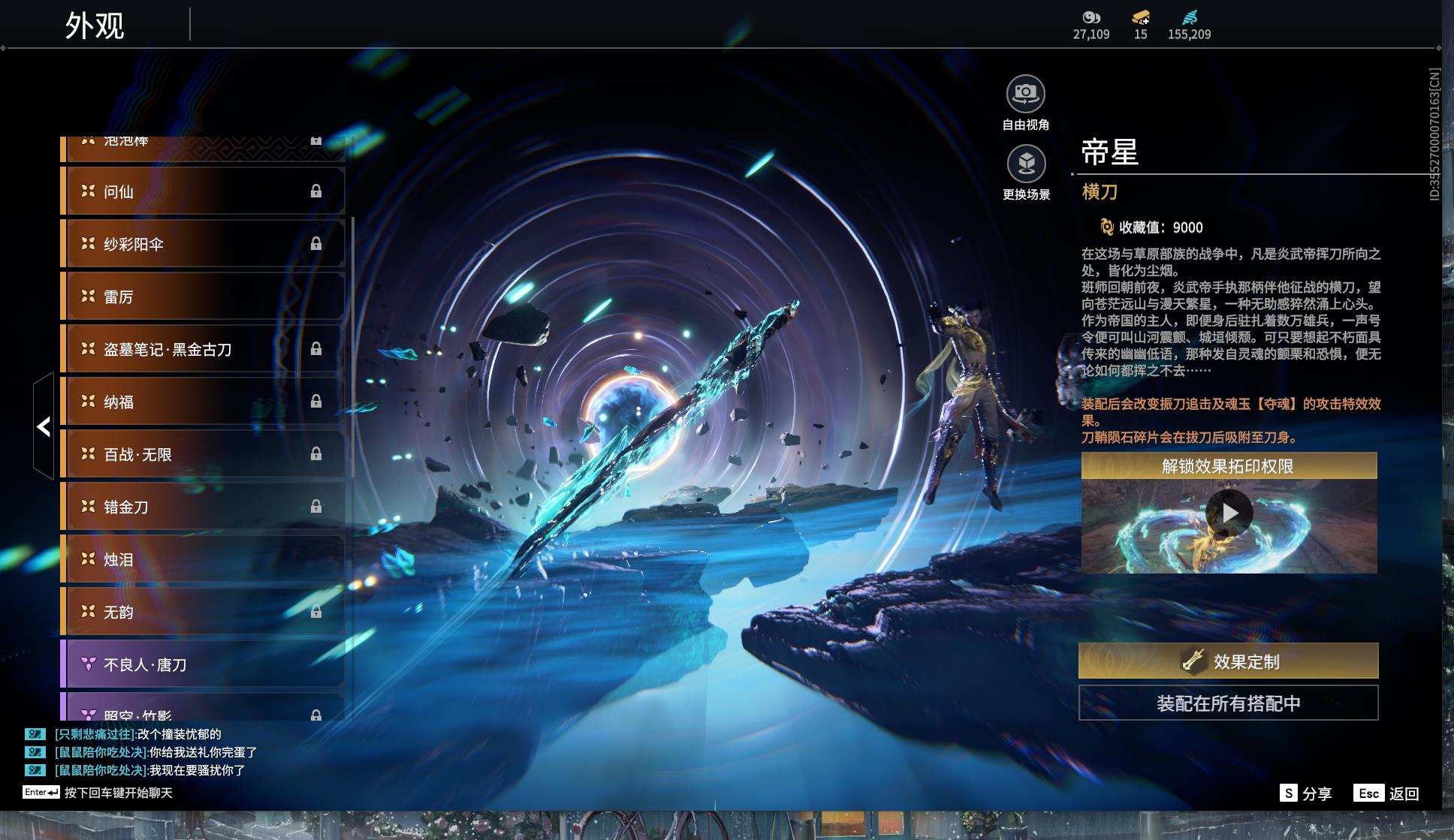Screen dimensions: 1454x840
Task: Click the lock icon on 问仙
Action: tap(316, 191)
